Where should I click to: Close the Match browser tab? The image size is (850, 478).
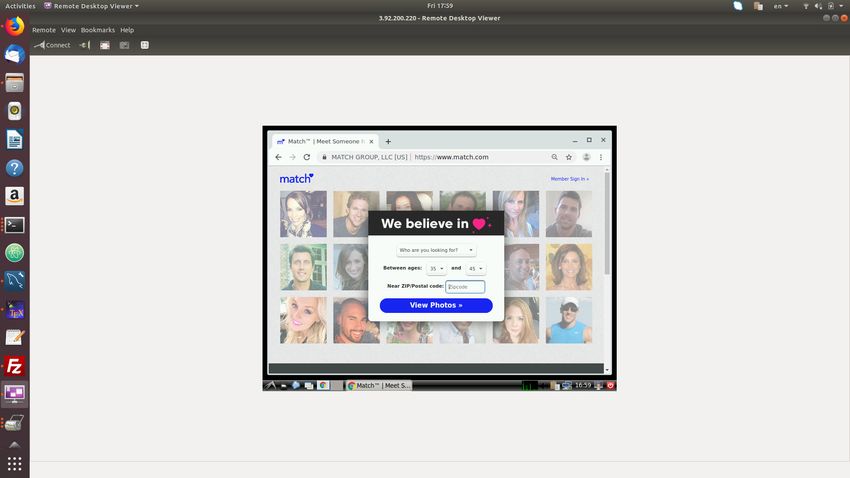coord(371,141)
